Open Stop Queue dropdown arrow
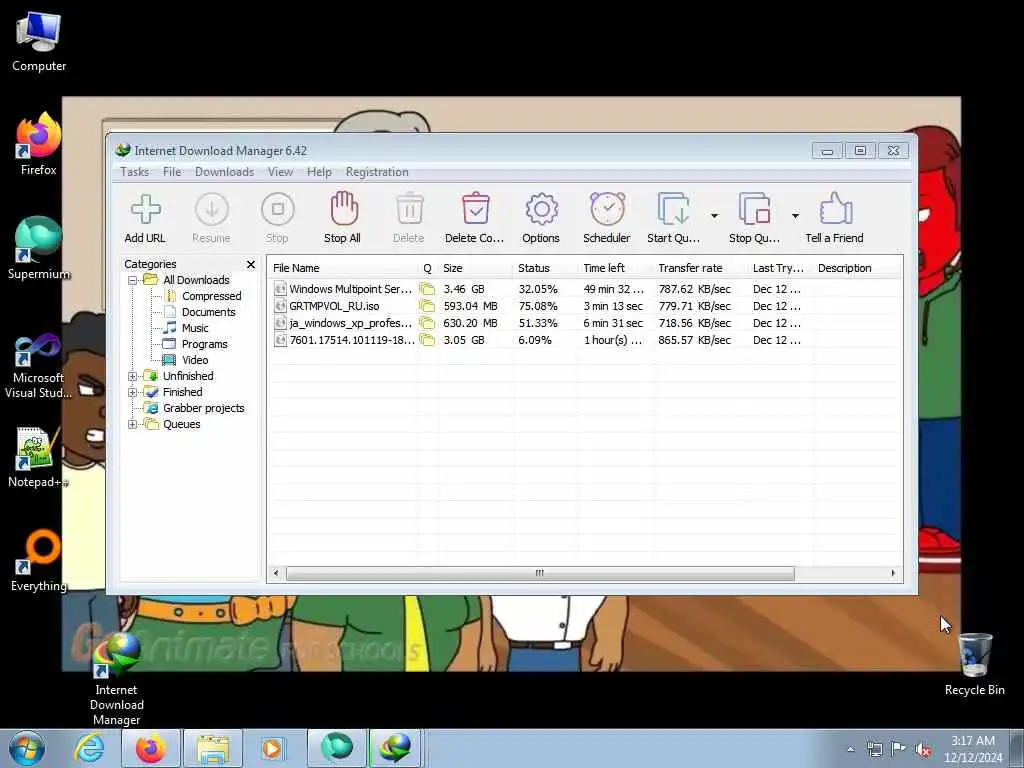This screenshot has width=1024, height=768. 795,216
